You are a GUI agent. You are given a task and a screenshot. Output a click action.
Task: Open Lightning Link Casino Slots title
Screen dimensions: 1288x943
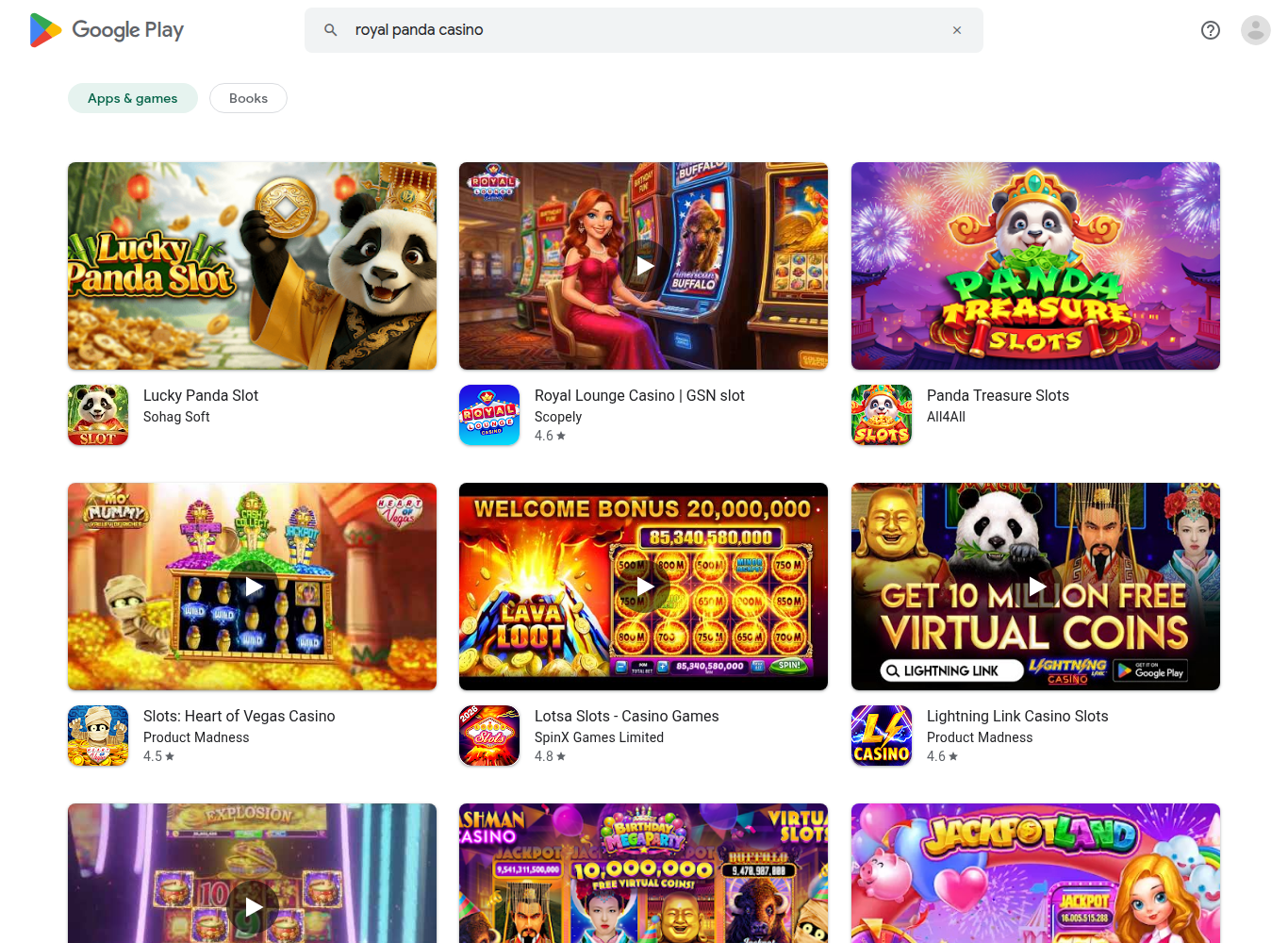click(x=1017, y=717)
